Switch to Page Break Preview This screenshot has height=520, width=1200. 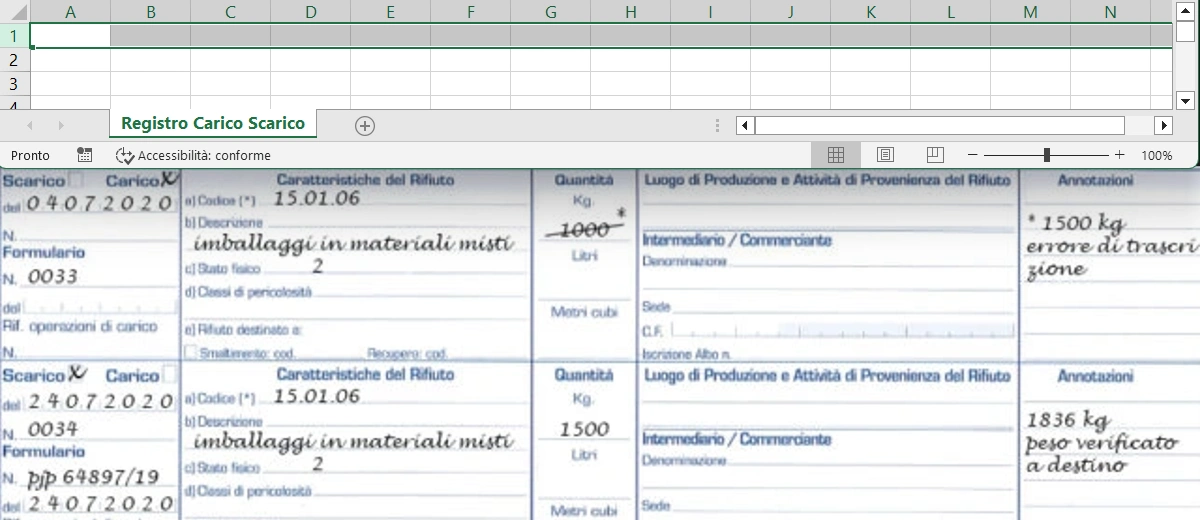tap(935, 155)
